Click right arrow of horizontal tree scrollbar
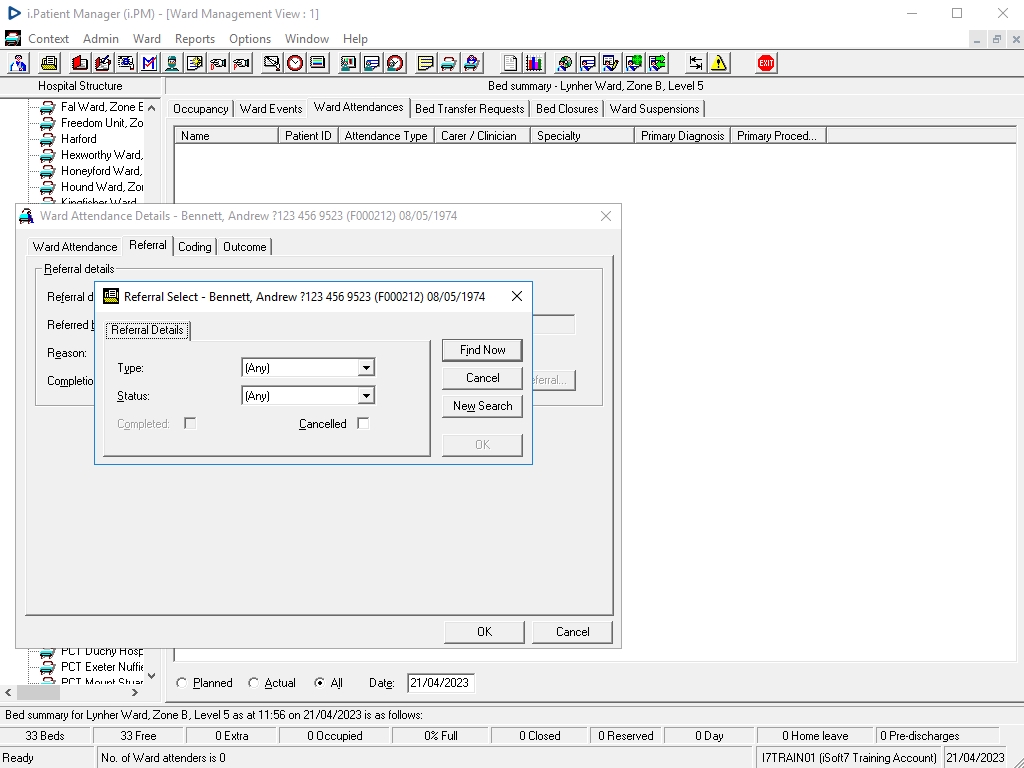Image resolution: width=1024 pixels, height=768 pixels. (x=135, y=692)
